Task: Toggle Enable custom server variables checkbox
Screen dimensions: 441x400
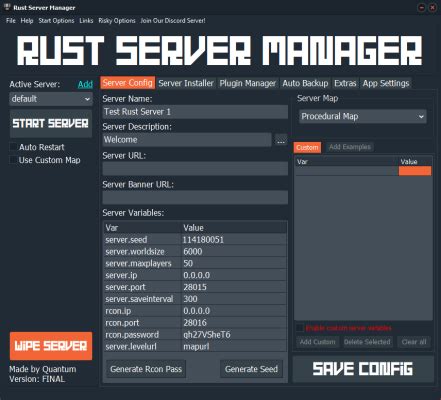Action: [300, 328]
